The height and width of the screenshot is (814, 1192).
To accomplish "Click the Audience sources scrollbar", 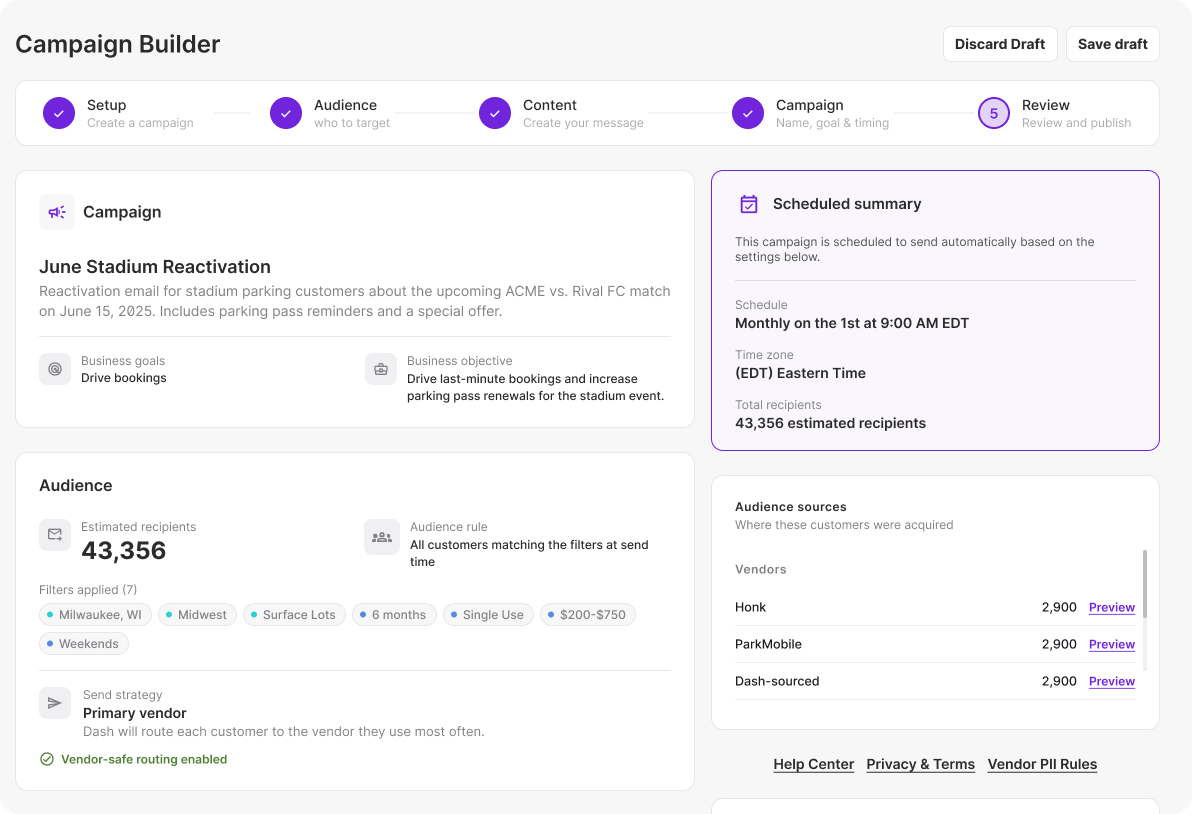I will [x=1144, y=584].
